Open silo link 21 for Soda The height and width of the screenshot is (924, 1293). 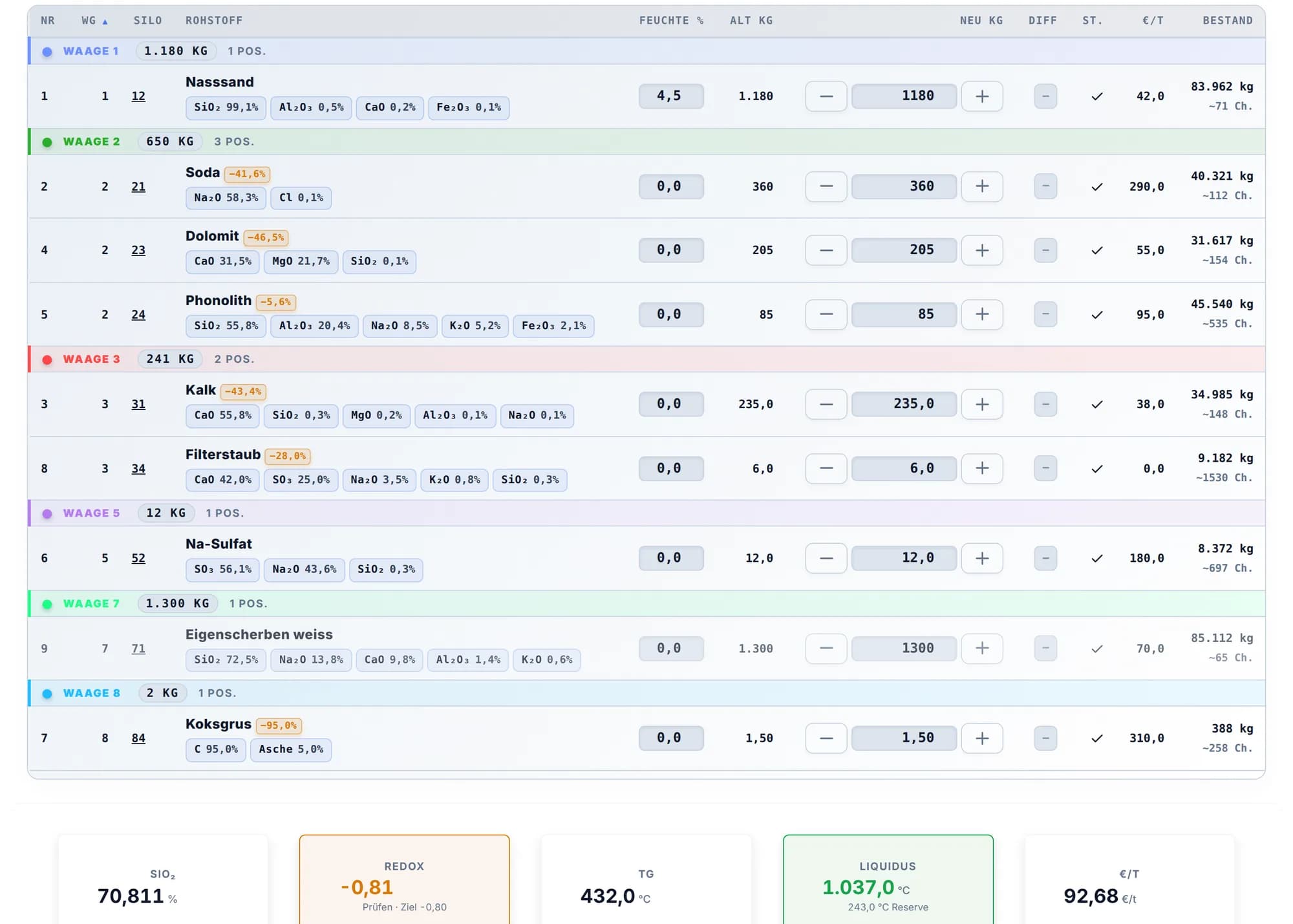pos(138,186)
